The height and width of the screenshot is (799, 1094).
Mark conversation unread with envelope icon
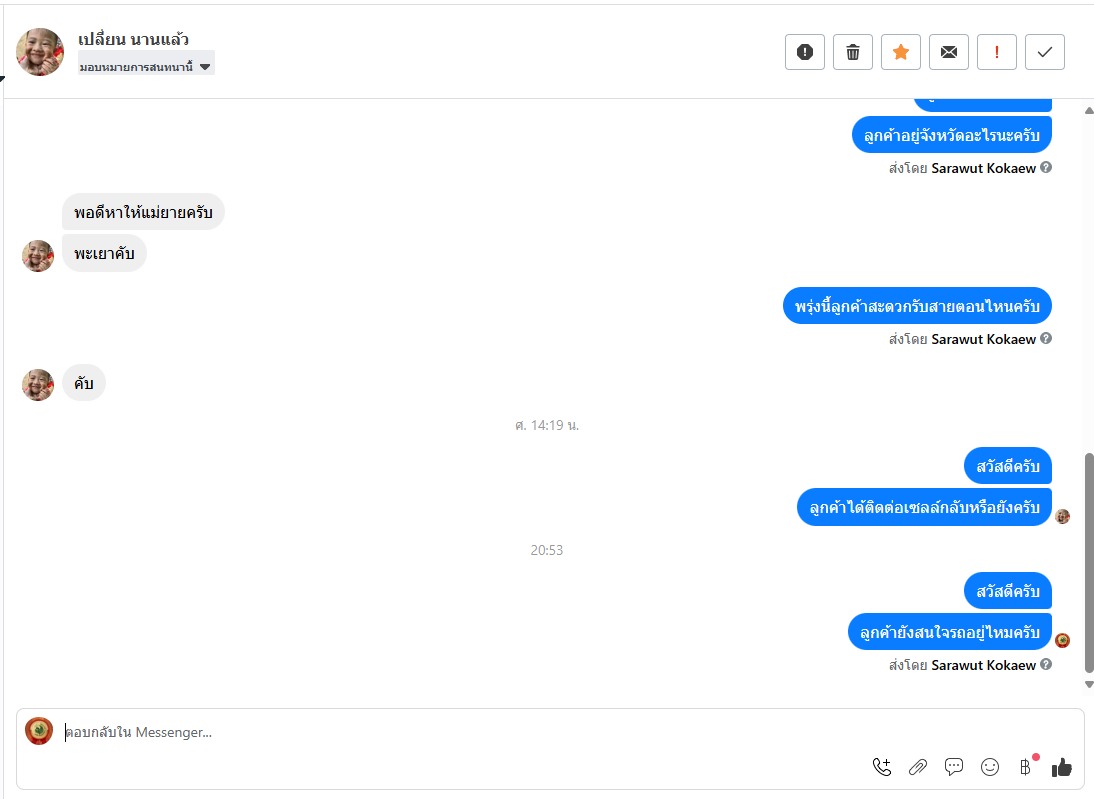(949, 52)
